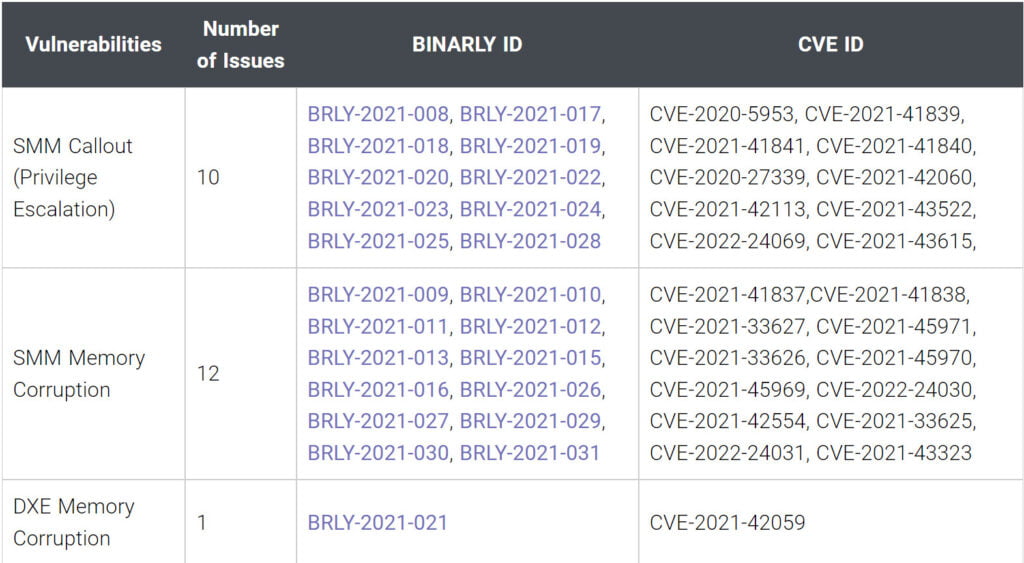1024x563 pixels.
Task: Open the BRLY-2021-008 advisory link
Action: pyautogui.click(x=378, y=114)
